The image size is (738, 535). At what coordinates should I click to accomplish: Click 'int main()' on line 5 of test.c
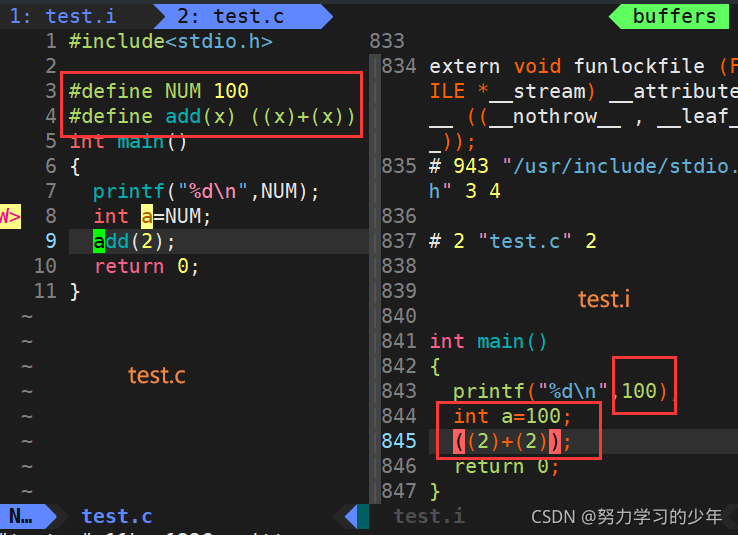coord(128,141)
